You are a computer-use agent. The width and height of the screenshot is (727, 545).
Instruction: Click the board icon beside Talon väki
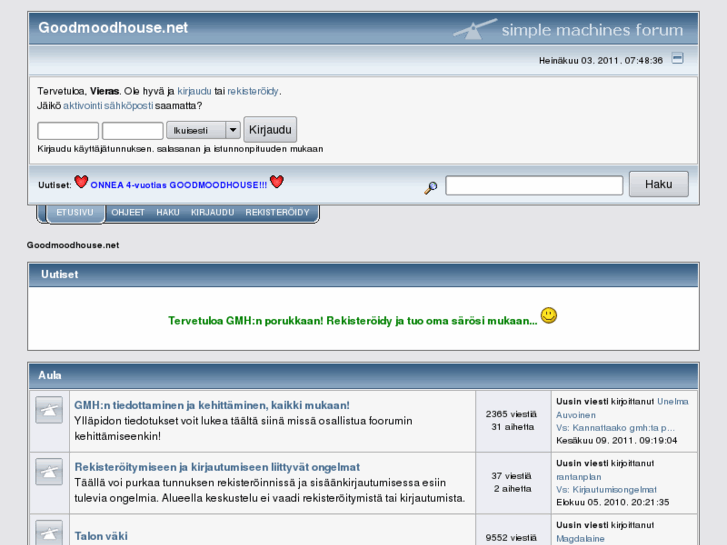coord(49,532)
